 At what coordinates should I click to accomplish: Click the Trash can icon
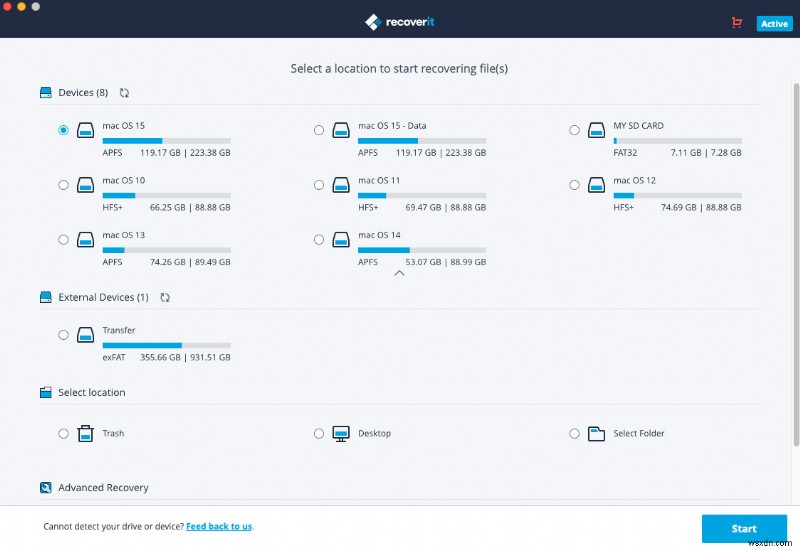(85, 434)
